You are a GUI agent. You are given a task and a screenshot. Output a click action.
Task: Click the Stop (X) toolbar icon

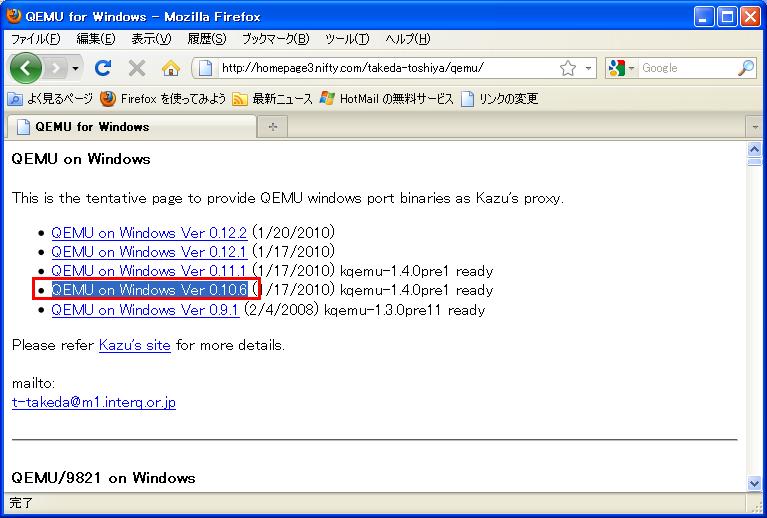click(137, 68)
